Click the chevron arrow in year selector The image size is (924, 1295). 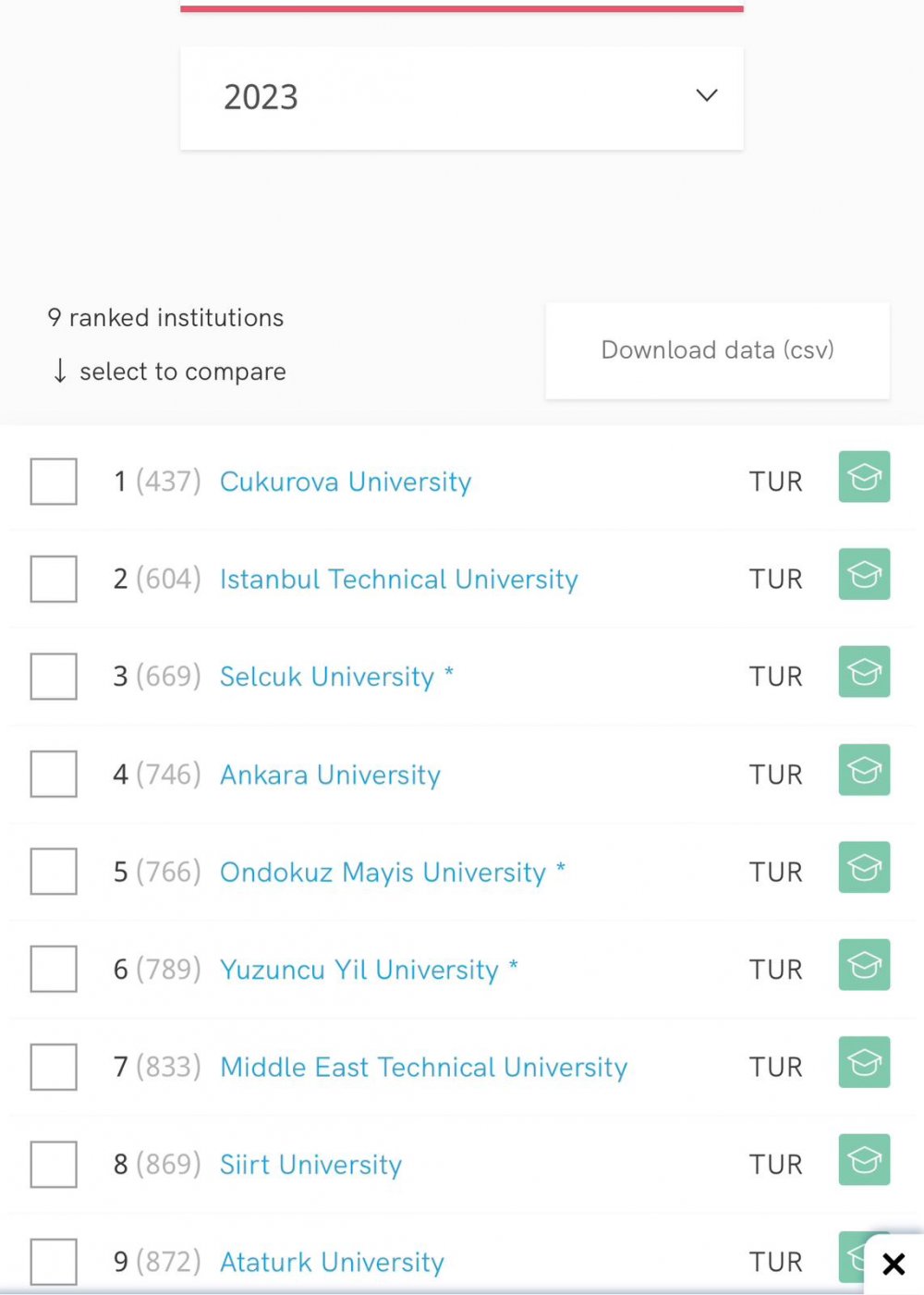(x=707, y=95)
